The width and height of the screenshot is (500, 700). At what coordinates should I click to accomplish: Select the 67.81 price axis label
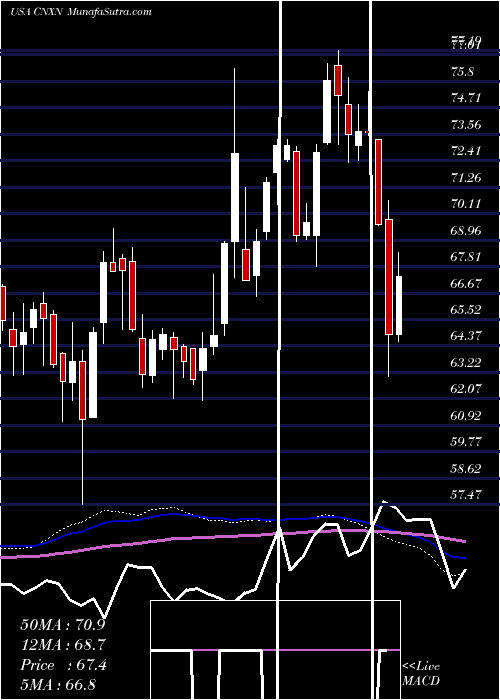tap(466, 257)
